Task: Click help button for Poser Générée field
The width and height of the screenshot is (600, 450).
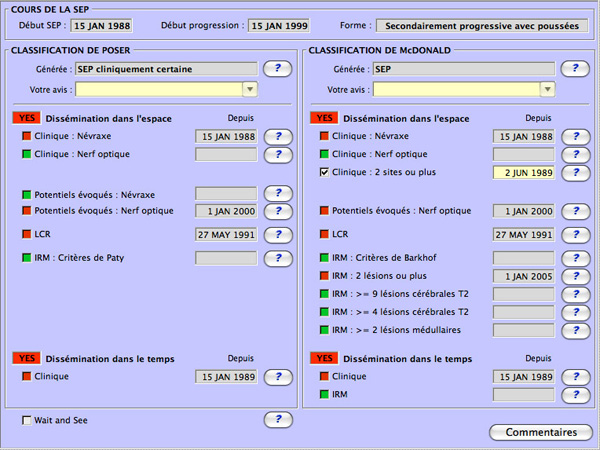Action: point(278,69)
